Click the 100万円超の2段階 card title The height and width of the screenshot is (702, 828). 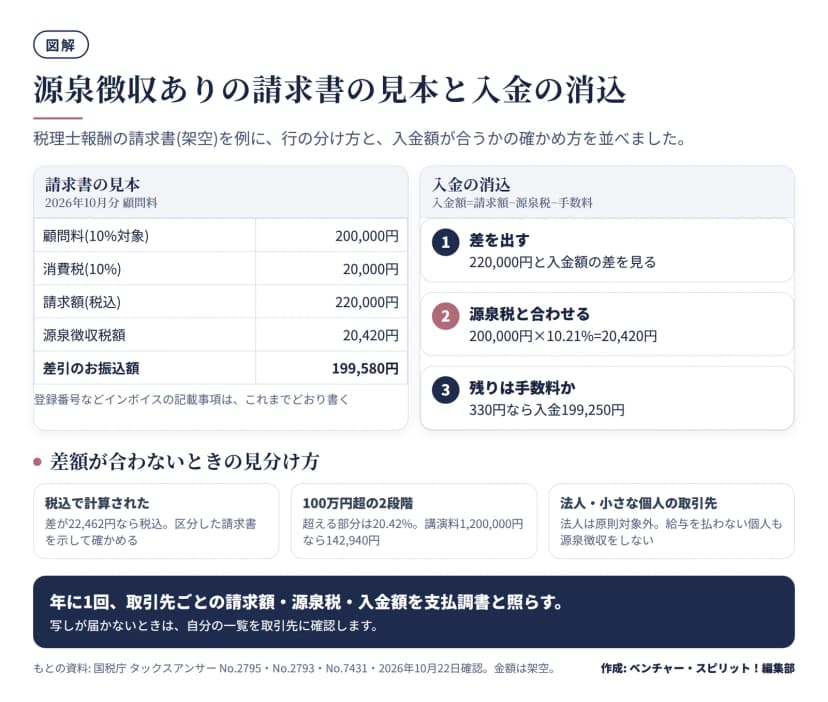point(357,503)
